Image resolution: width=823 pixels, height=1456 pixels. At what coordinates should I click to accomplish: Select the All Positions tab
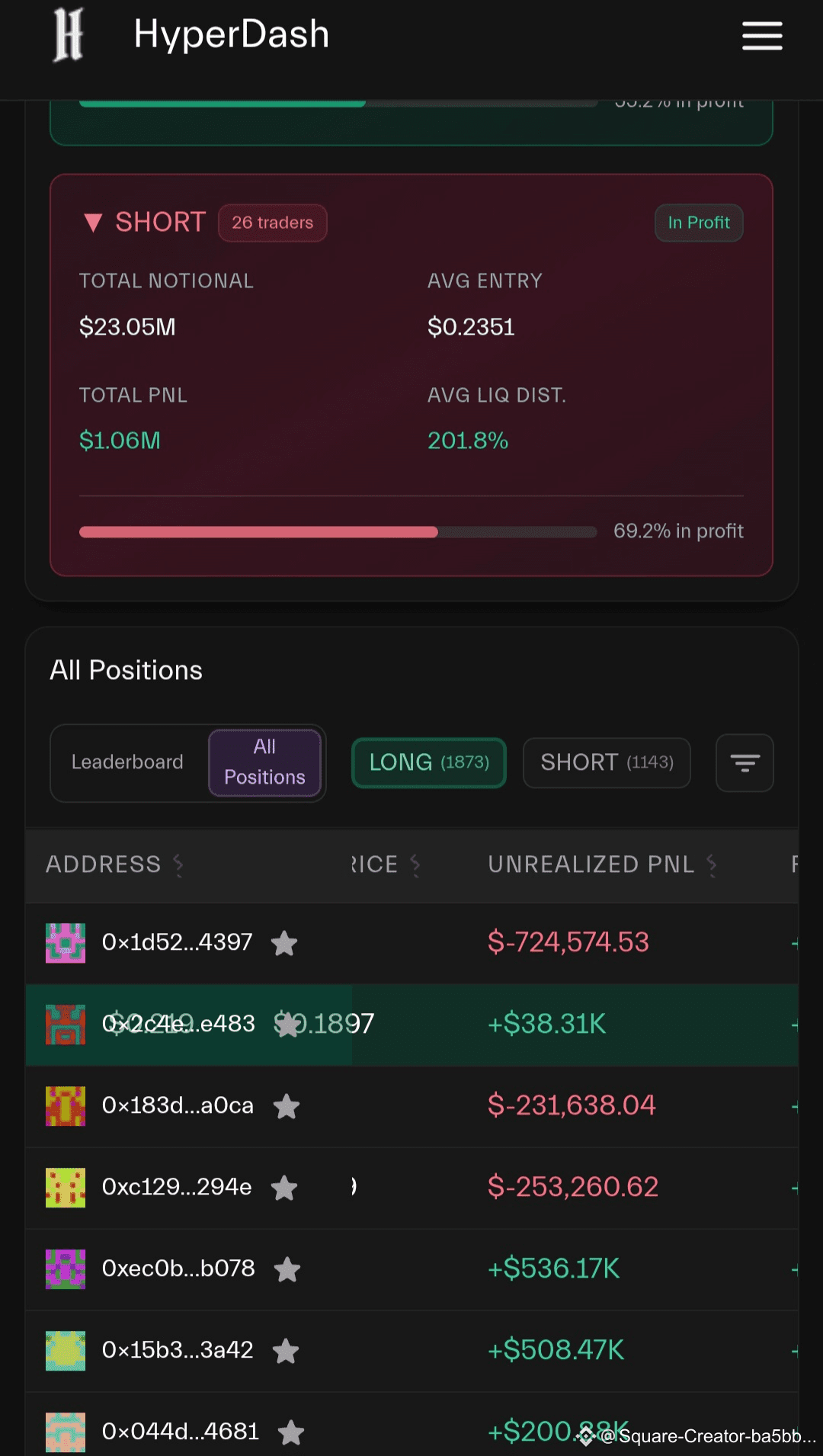tap(264, 762)
